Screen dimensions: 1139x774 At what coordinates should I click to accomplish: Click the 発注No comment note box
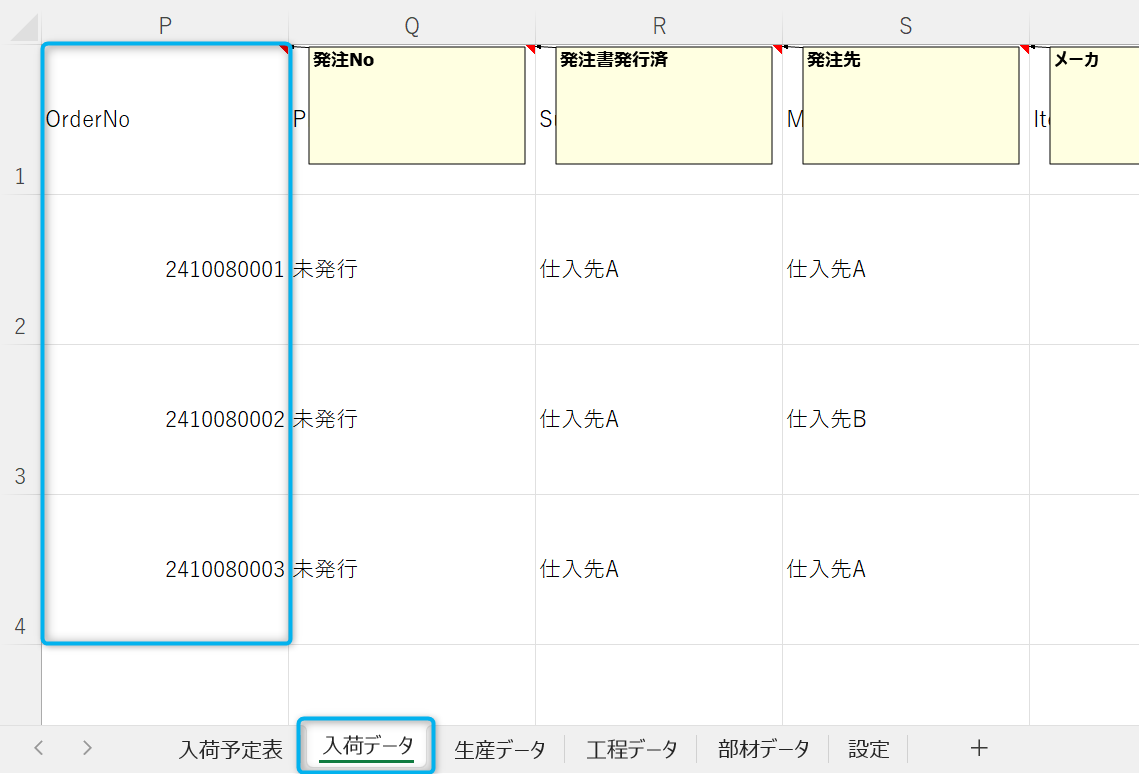click(416, 105)
